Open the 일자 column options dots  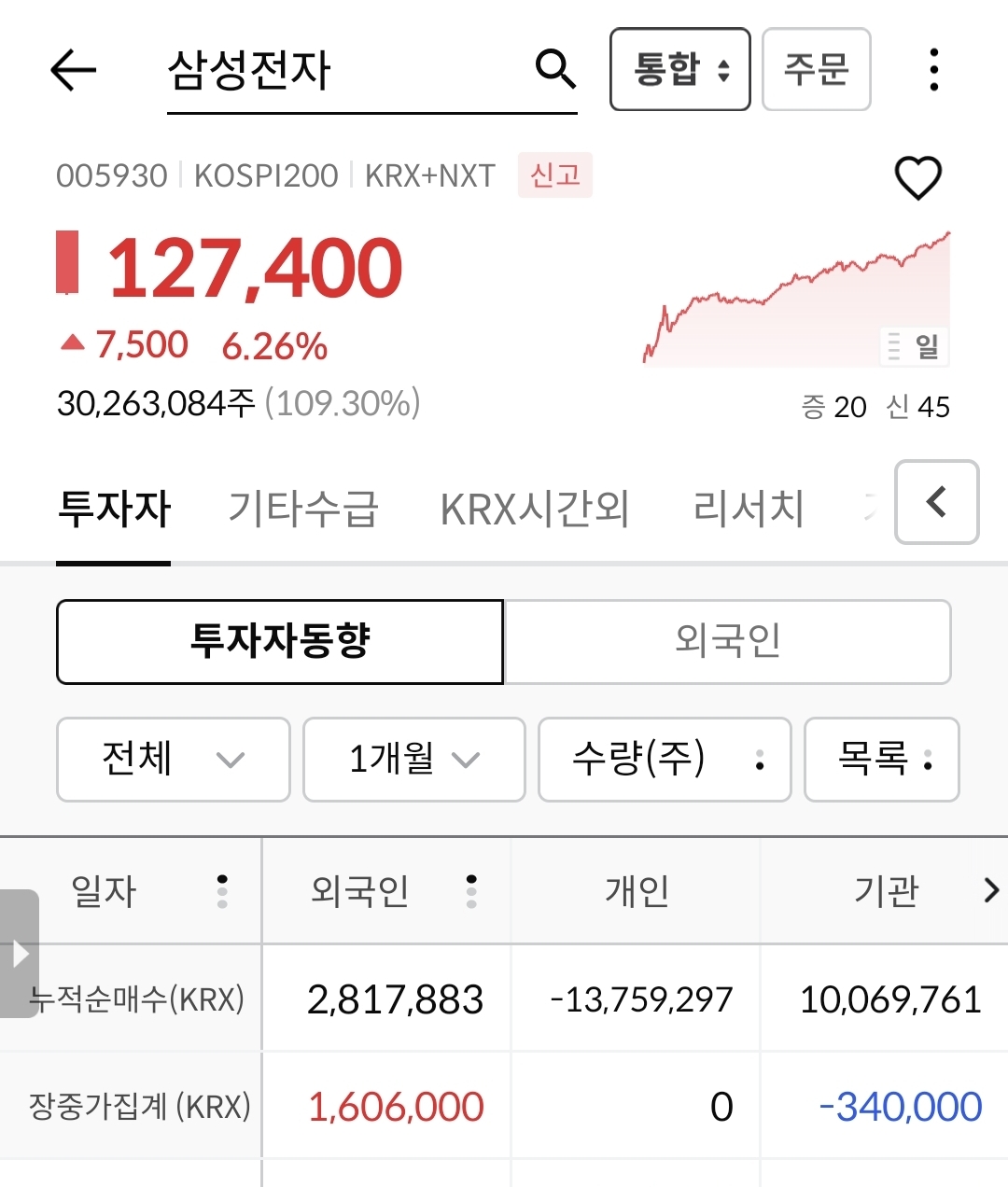[x=222, y=891]
